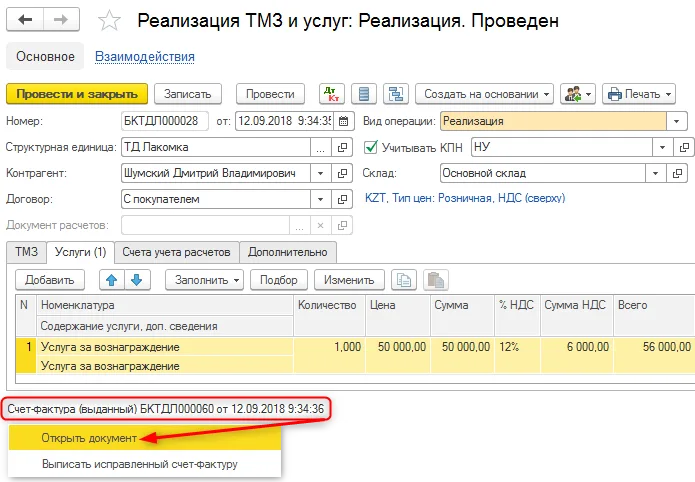Clear the Документ расчетов field

320,226
